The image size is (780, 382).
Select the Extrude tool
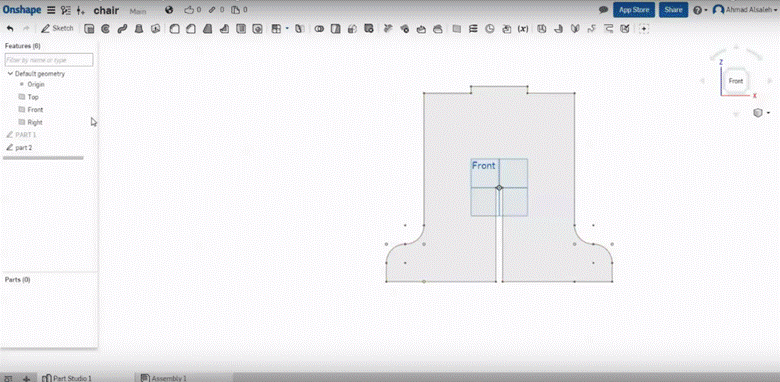click(89, 29)
